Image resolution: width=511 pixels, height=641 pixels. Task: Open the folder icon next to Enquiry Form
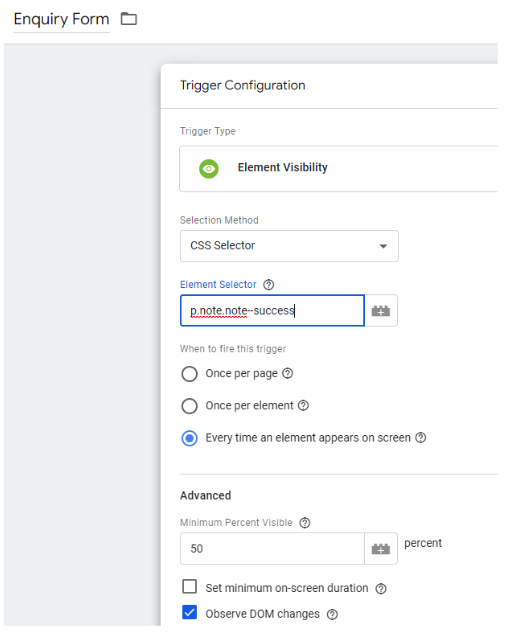[x=129, y=19]
